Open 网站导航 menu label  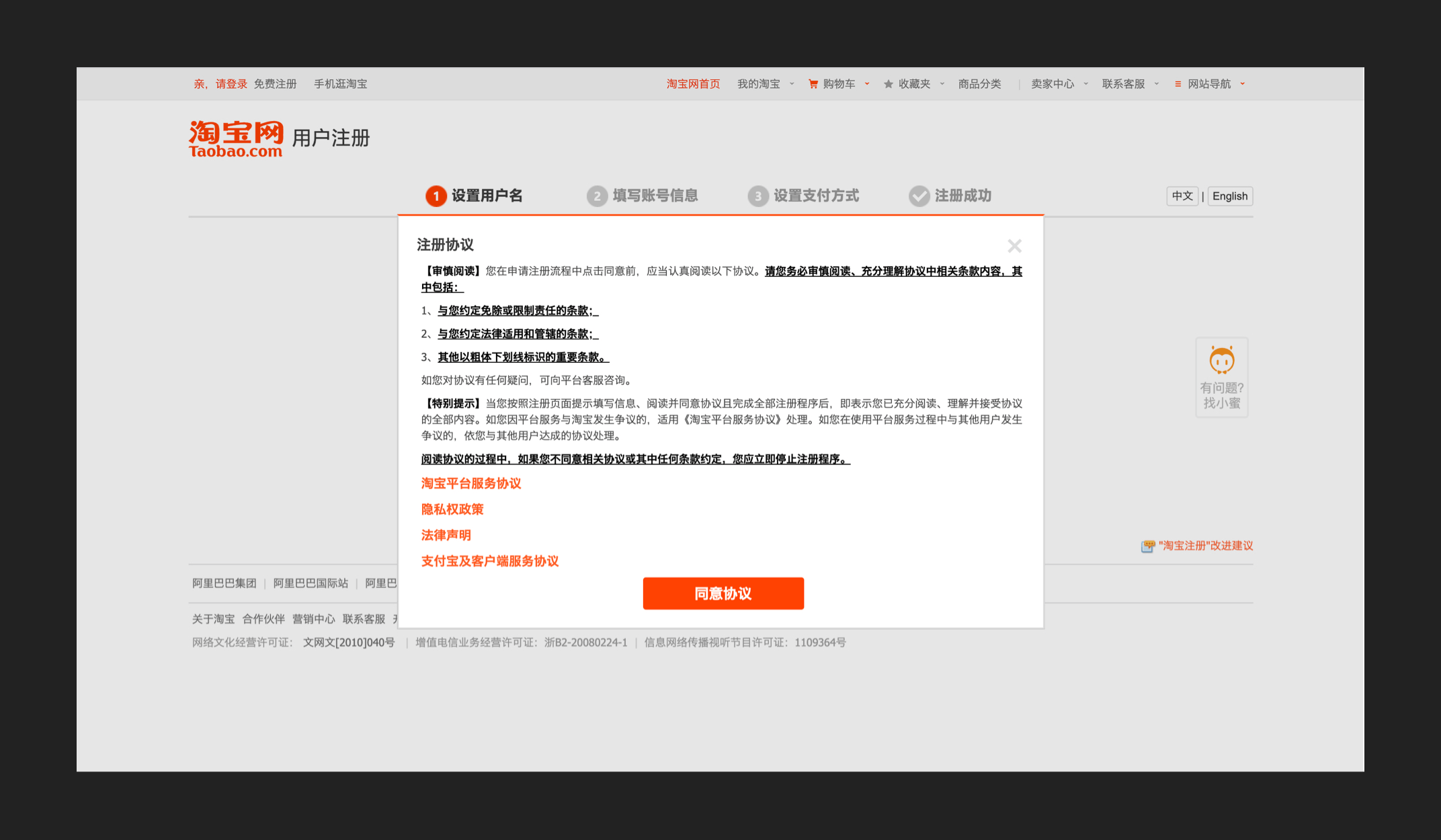[1210, 84]
